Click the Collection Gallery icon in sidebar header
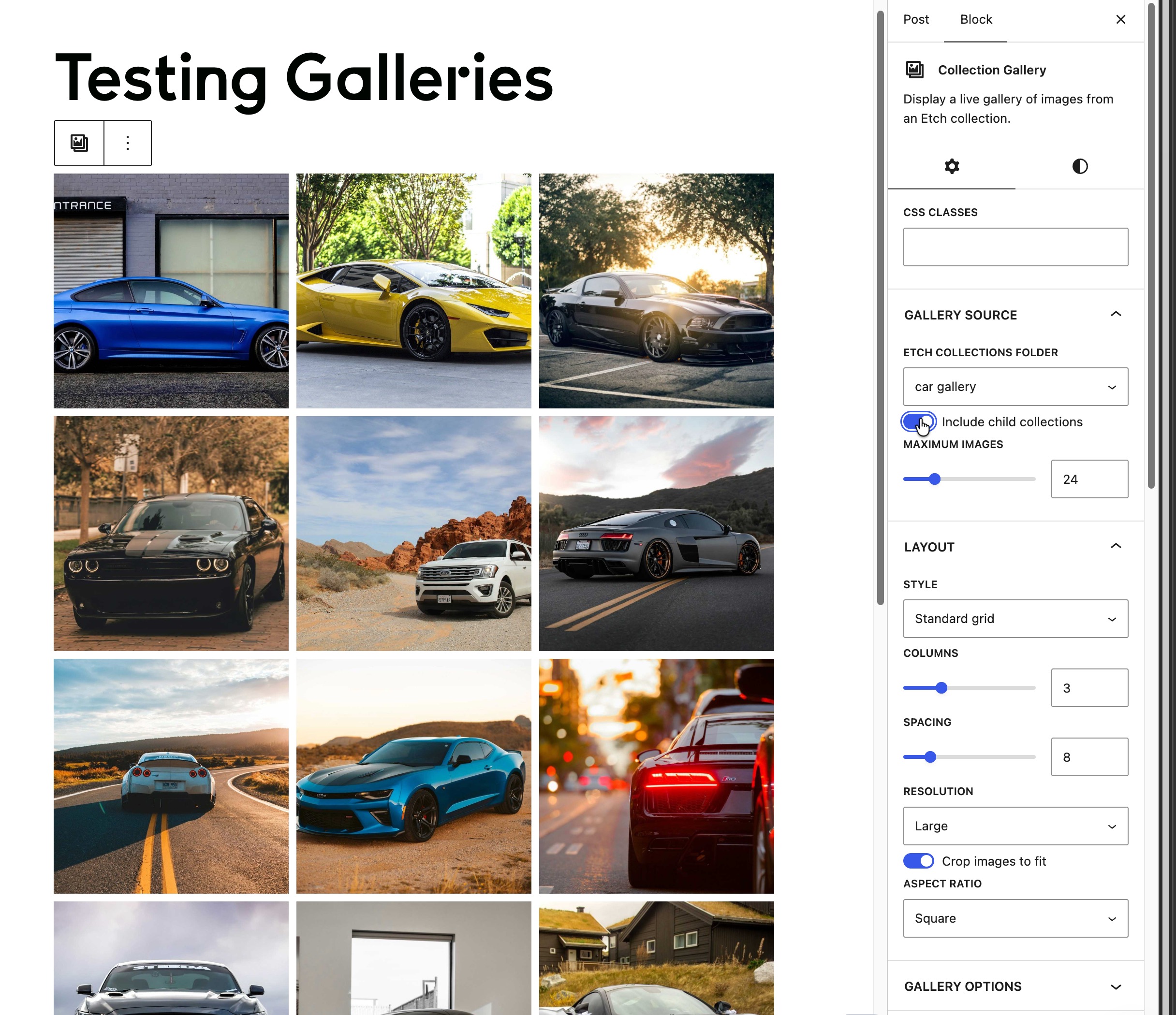The height and width of the screenshot is (1015, 1176). point(915,70)
